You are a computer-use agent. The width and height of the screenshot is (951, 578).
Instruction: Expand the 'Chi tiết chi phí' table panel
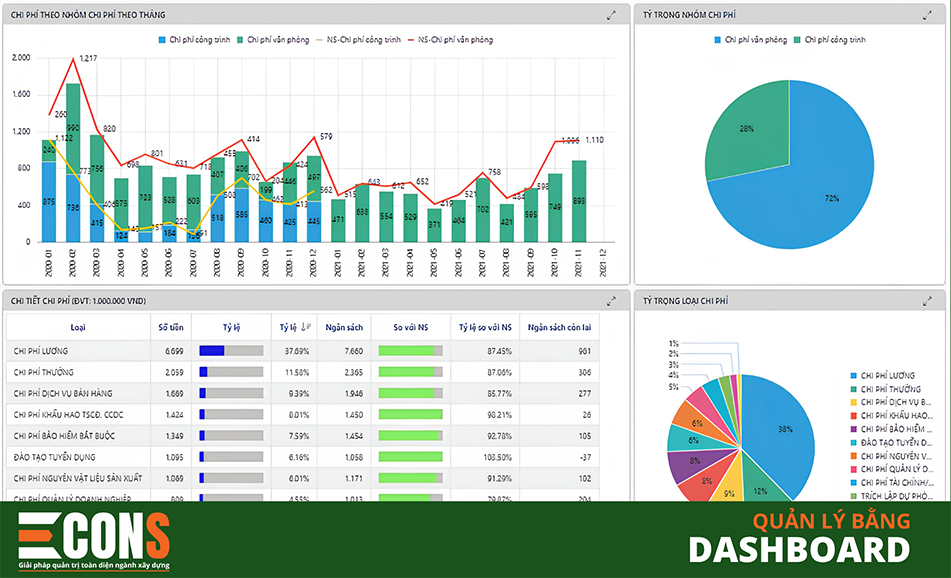611,301
